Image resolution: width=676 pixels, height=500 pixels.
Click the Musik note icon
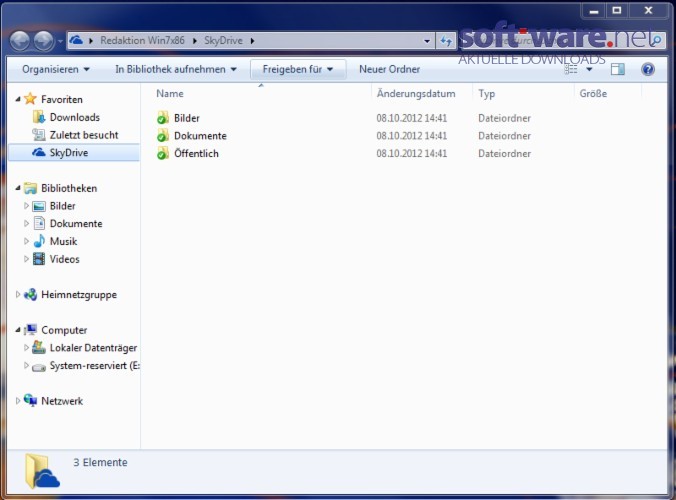pyautogui.click(x=39, y=241)
